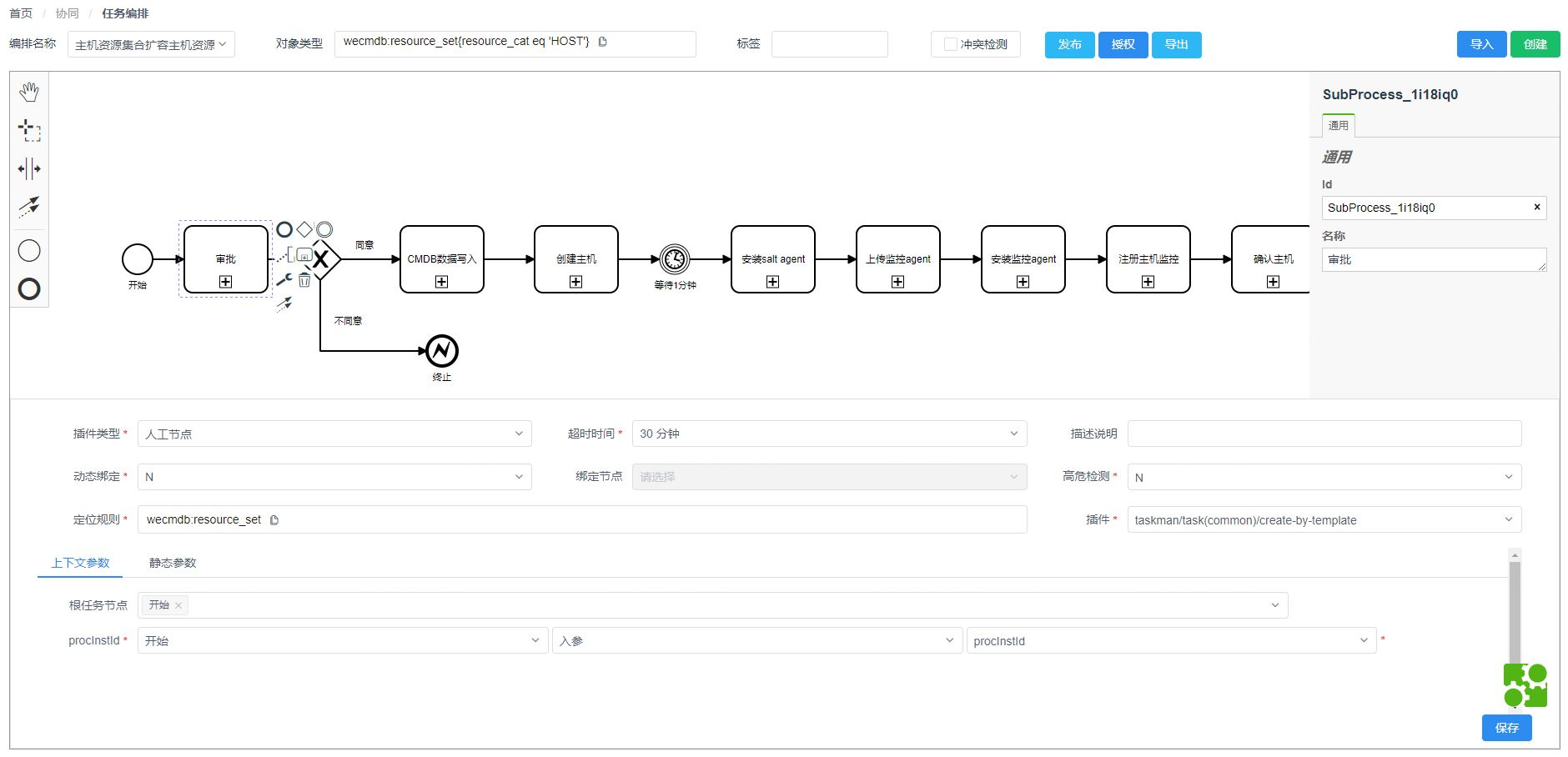The height and width of the screenshot is (757, 1568).
Task: Click the end event shape in palette
Action: [29, 289]
